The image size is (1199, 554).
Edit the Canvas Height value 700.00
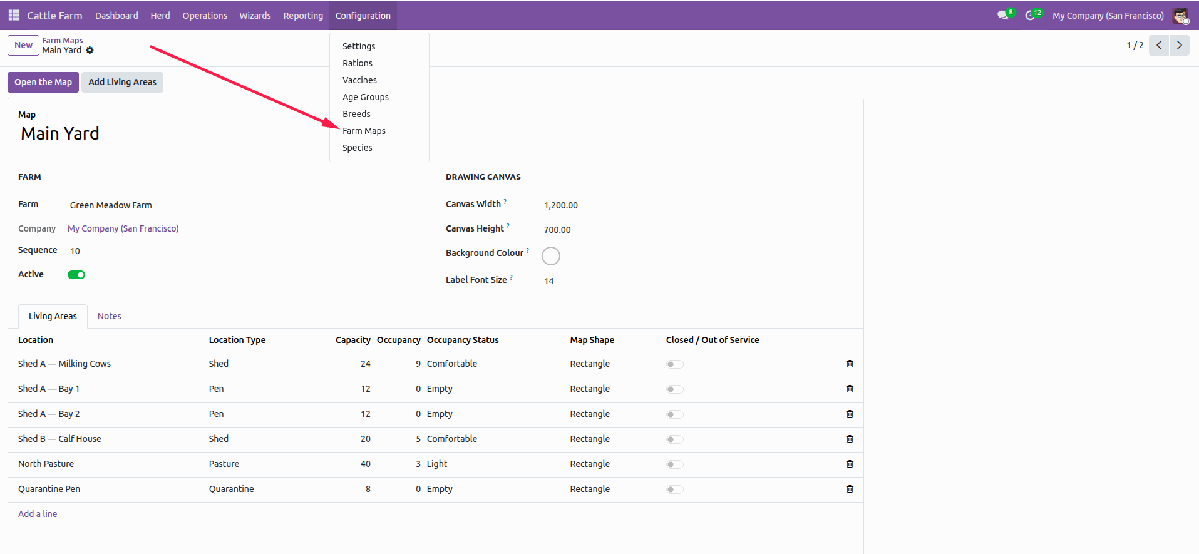[x=557, y=230]
